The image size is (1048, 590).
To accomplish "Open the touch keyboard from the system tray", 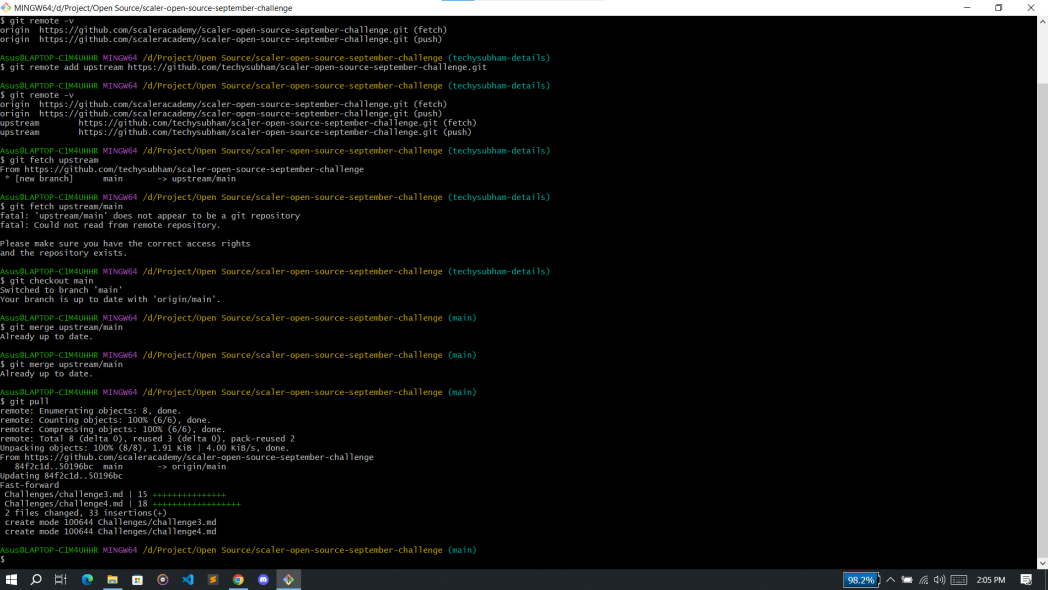I will click(x=958, y=579).
